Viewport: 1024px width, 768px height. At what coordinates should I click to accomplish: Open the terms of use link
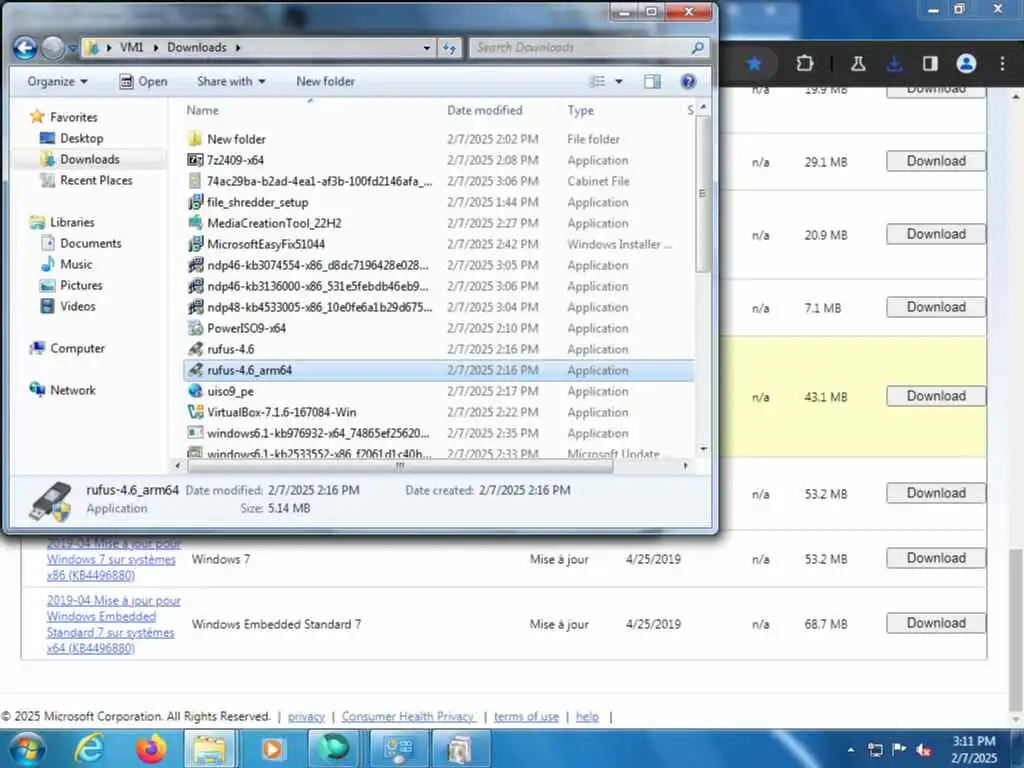[526, 716]
